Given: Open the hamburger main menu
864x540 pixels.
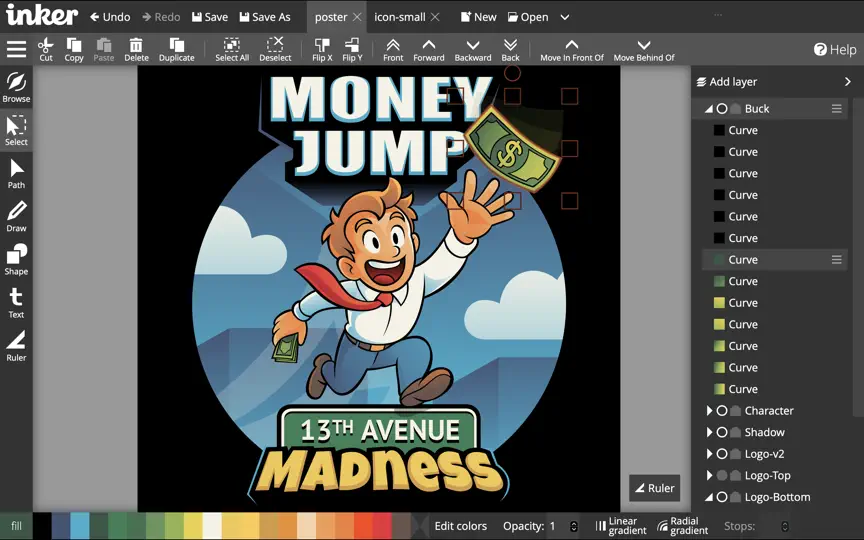Looking at the screenshot, I should point(16,49).
